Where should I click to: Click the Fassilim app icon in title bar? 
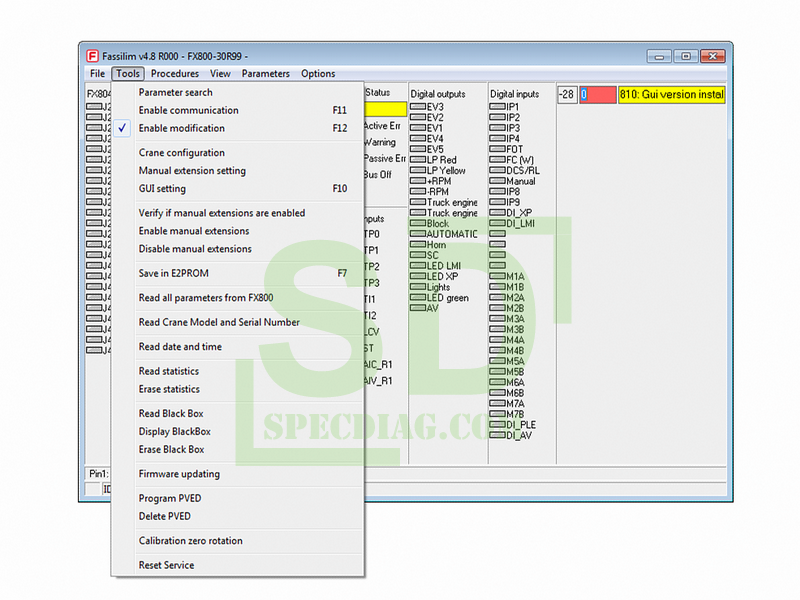(x=91, y=56)
